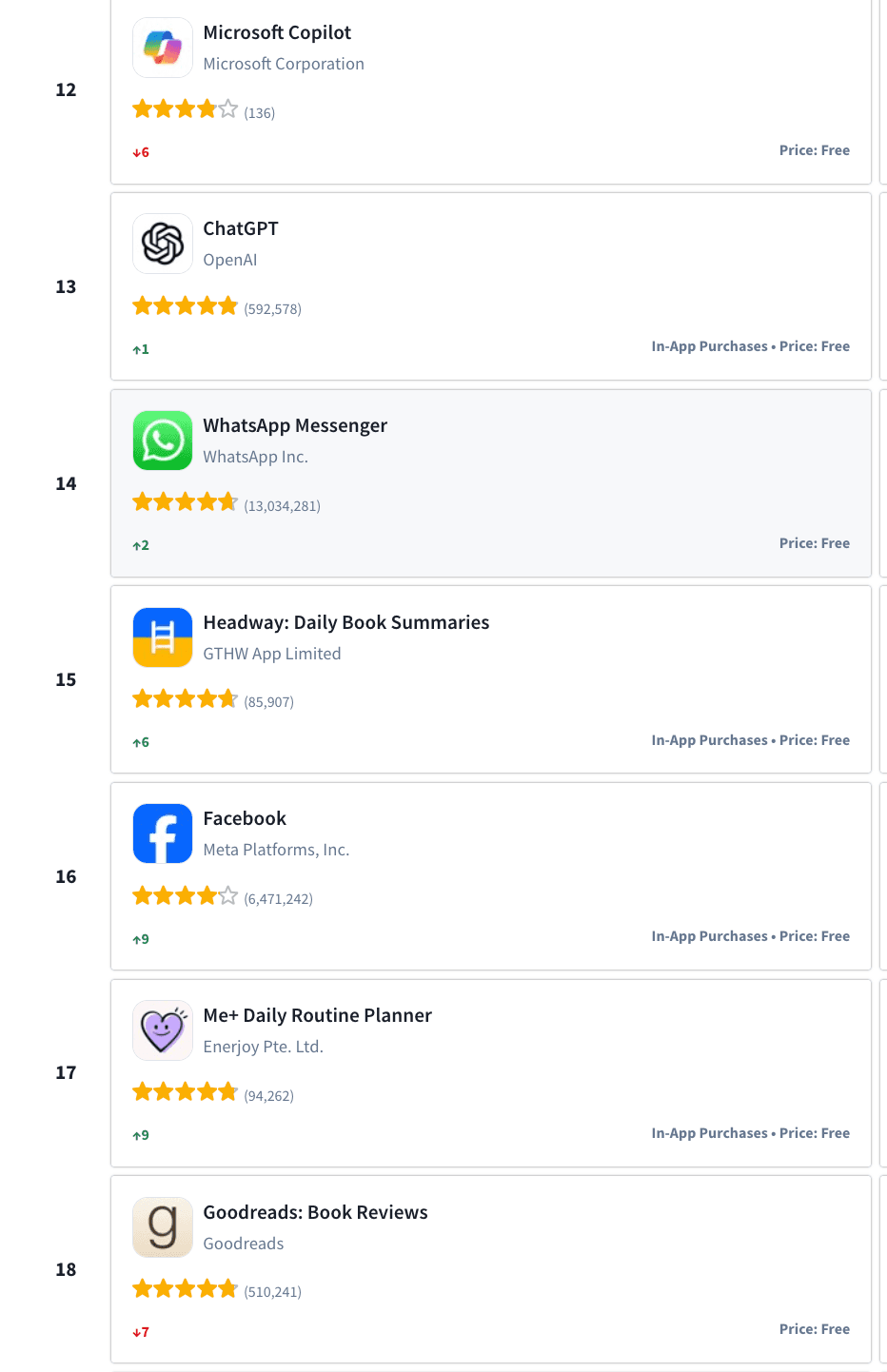Open Me+ Daily Routine Planner title
Image resolution: width=887 pixels, height=1372 pixels.
point(318,1015)
